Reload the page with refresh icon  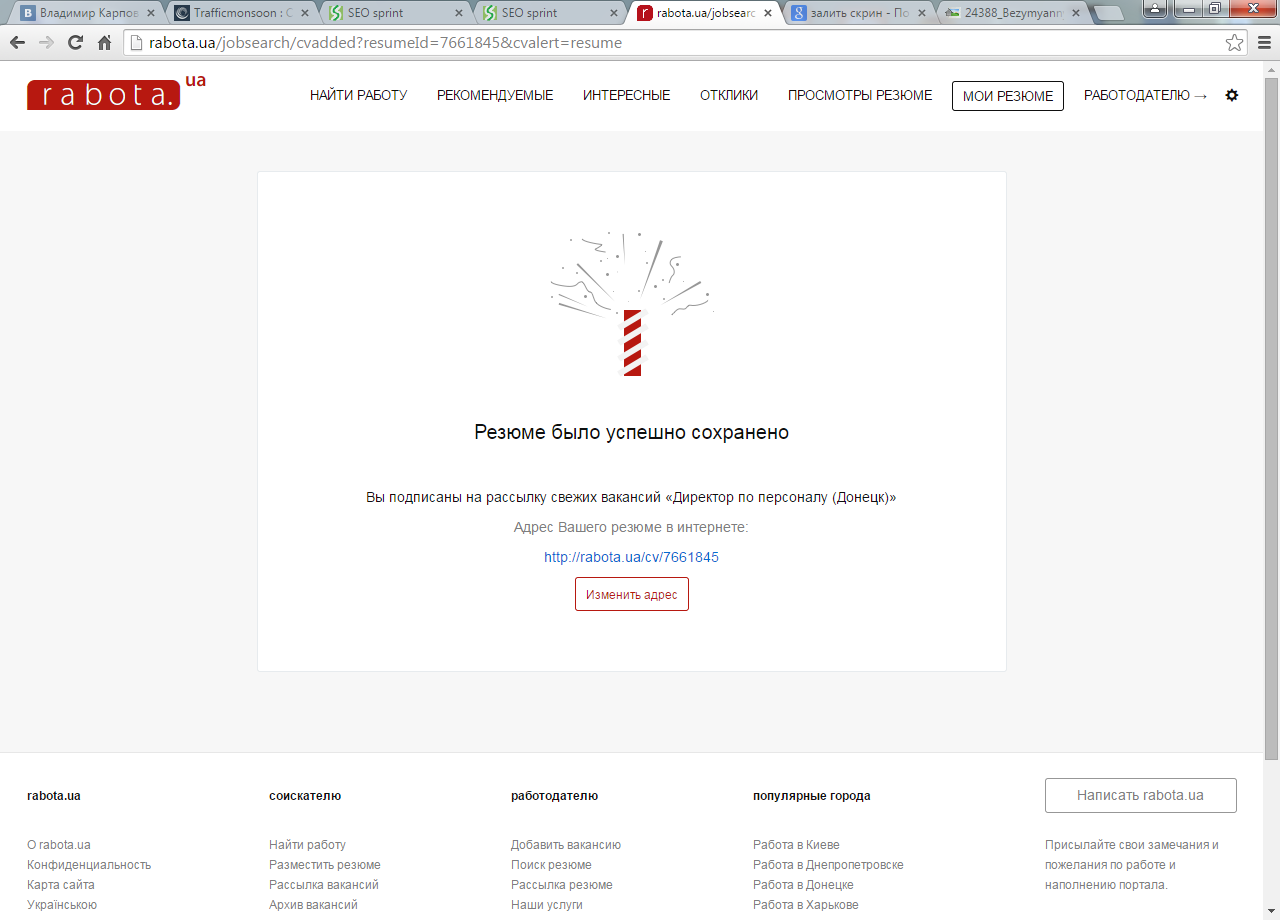(x=75, y=43)
